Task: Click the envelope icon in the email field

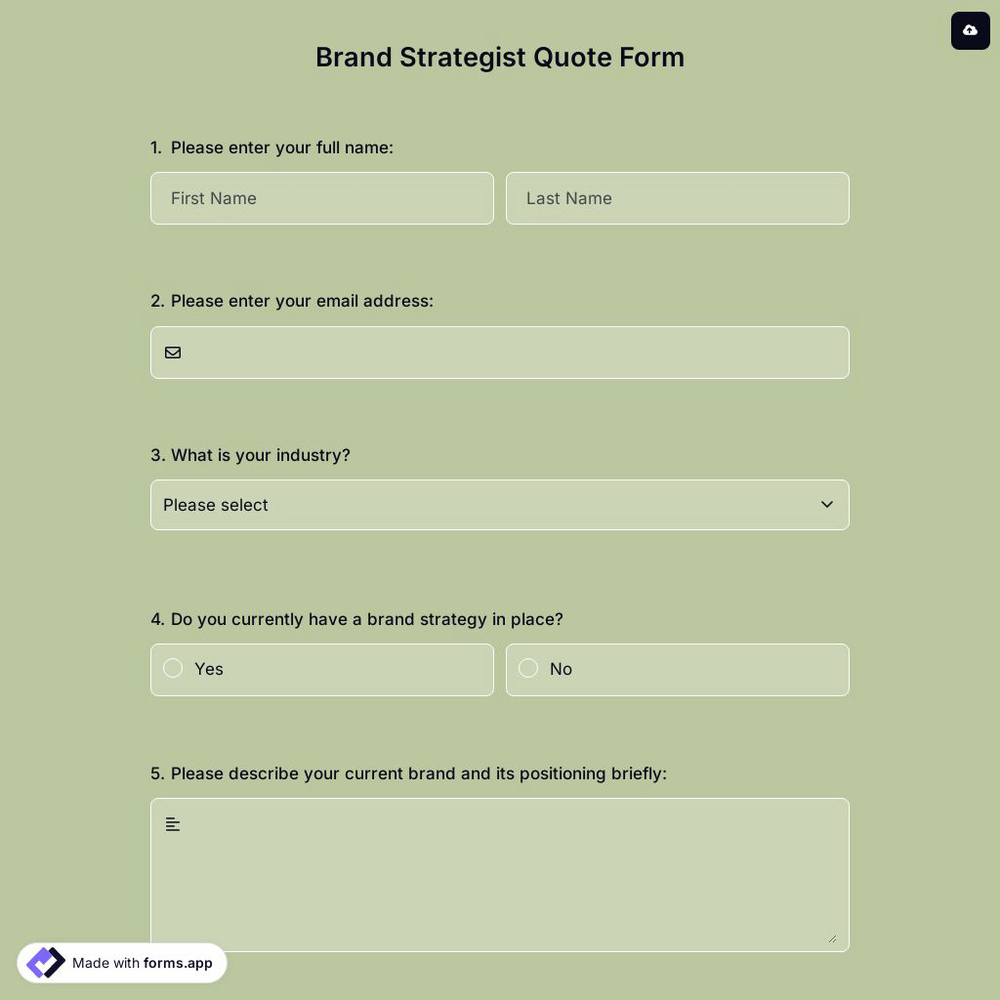Action: click(173, 352)
